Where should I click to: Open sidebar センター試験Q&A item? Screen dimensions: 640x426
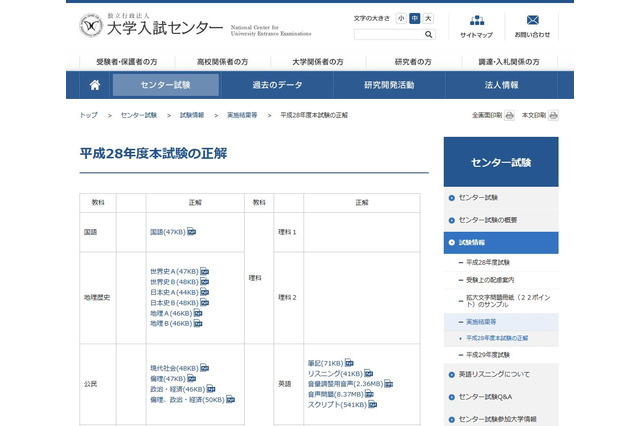[x=501, y=397]
